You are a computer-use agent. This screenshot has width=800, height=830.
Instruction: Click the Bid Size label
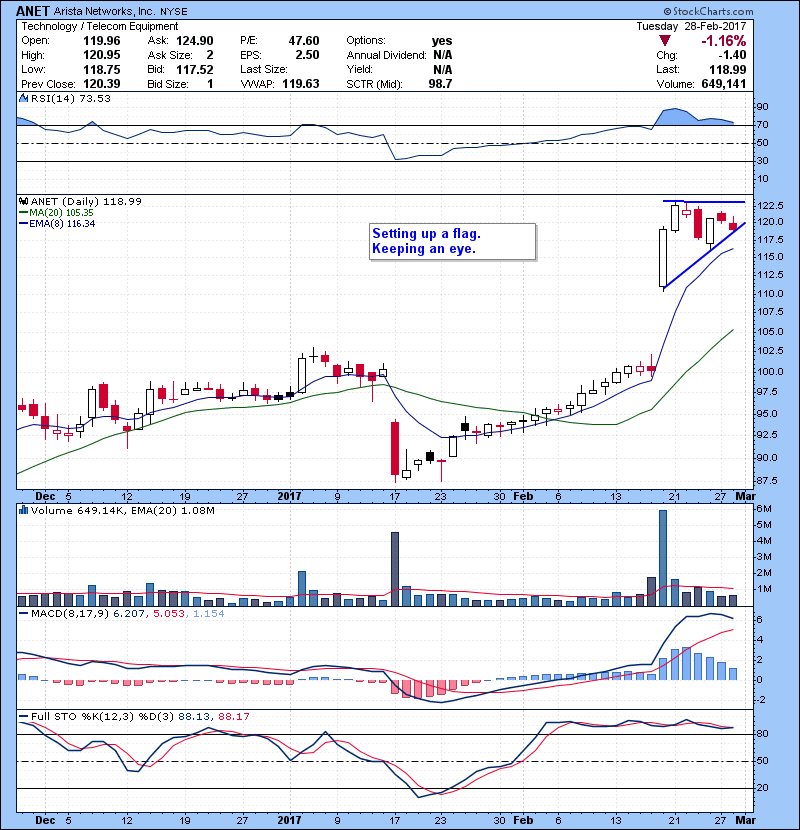tap(168, 84)
